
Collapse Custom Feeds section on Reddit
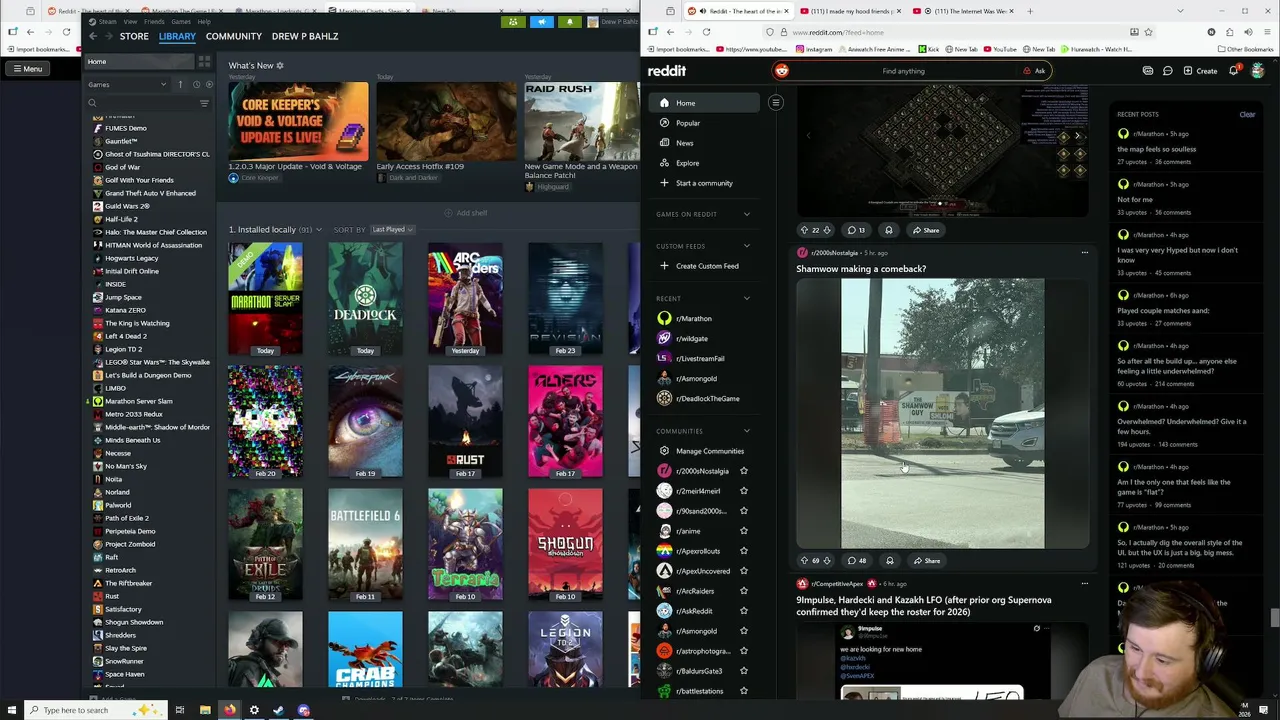(x=746, y=246)
